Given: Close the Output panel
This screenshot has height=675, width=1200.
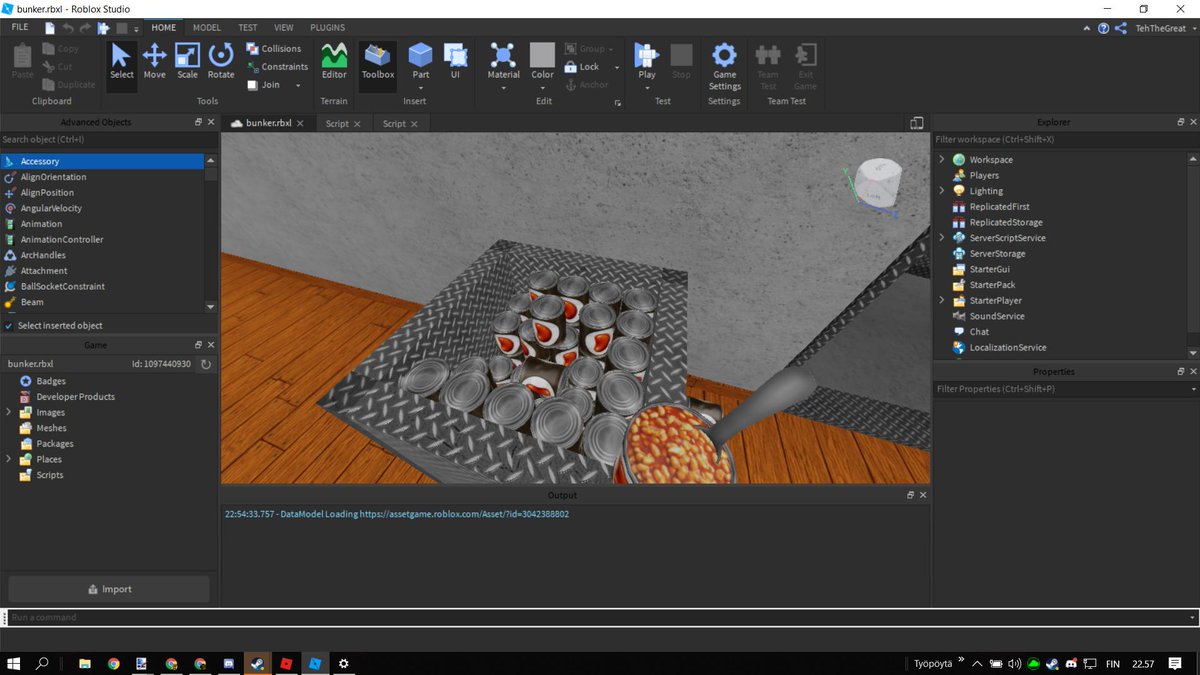Looking at the screenshot, I should (922, 495).
